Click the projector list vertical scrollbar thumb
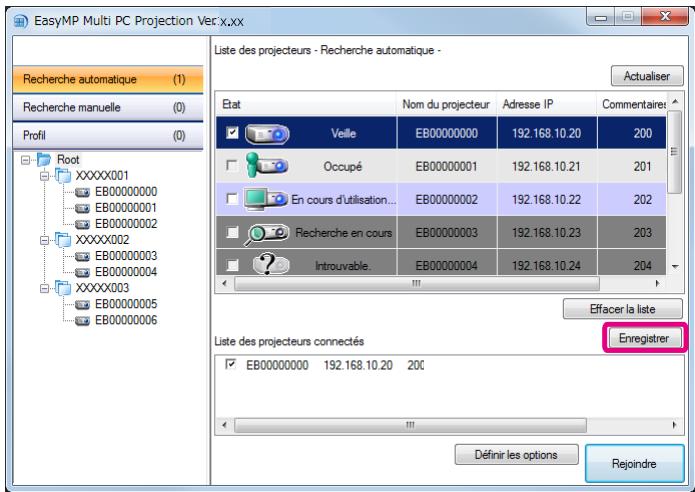695x492 pixels. click(x=674, y=152)
